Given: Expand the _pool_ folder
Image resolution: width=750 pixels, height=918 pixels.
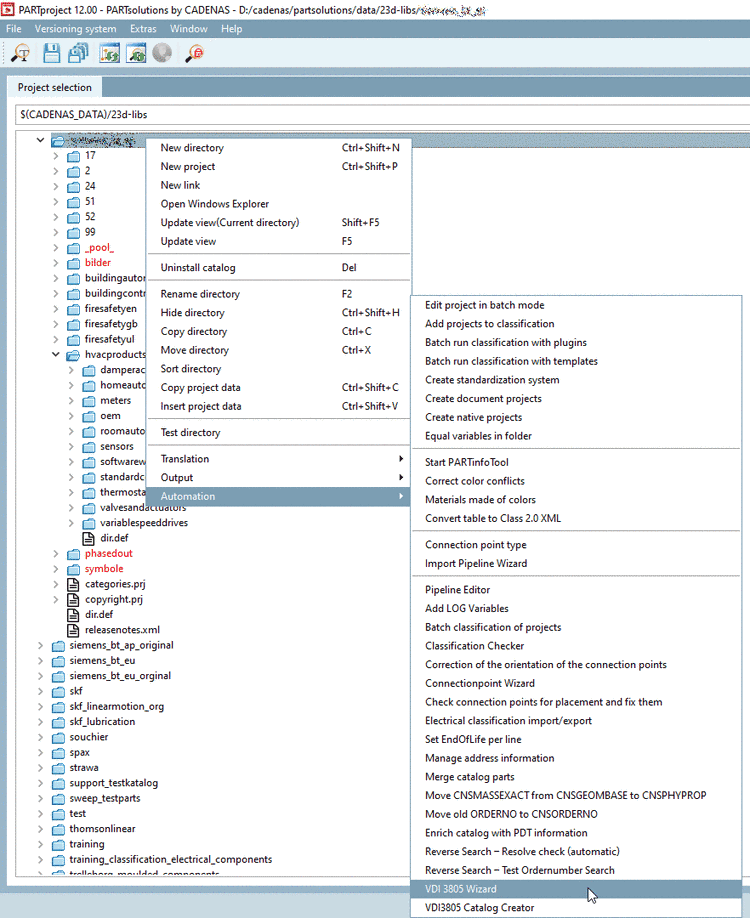Looking at the screenshot, I should coord(56,248).
